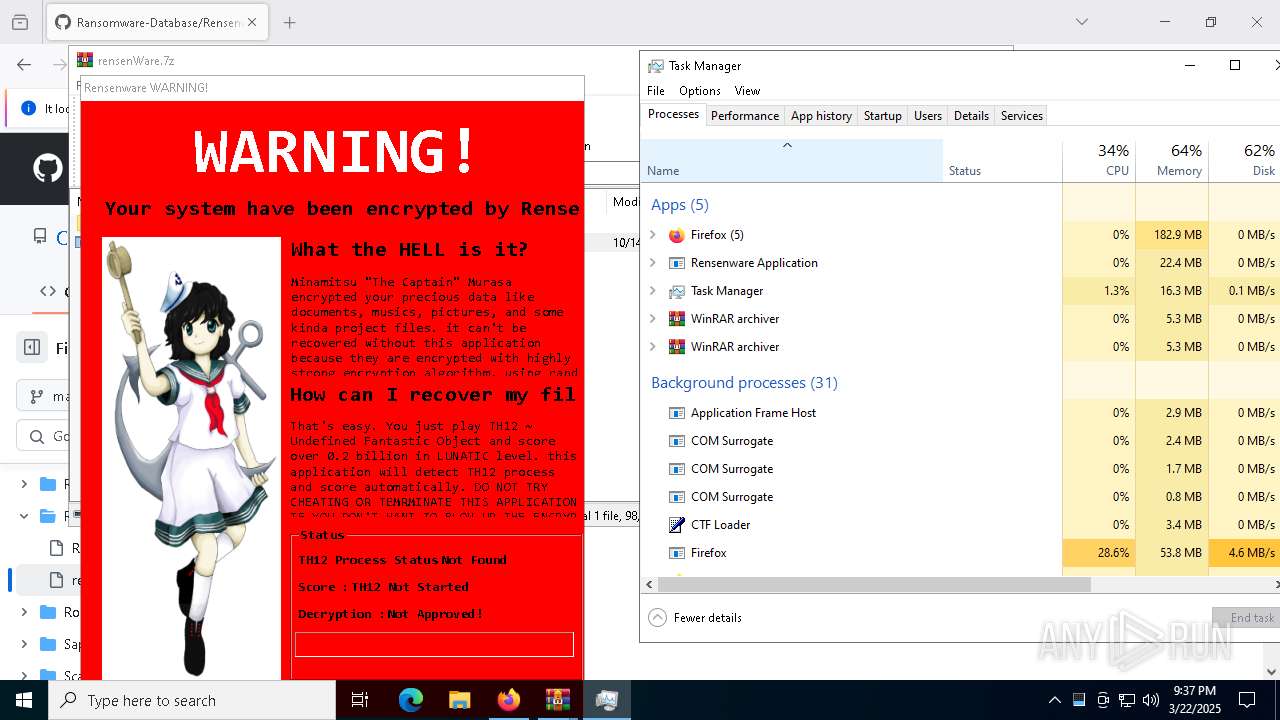Expand the Rensenware Application row
The image size is (1280, 720).
click(x=652, y=263)
